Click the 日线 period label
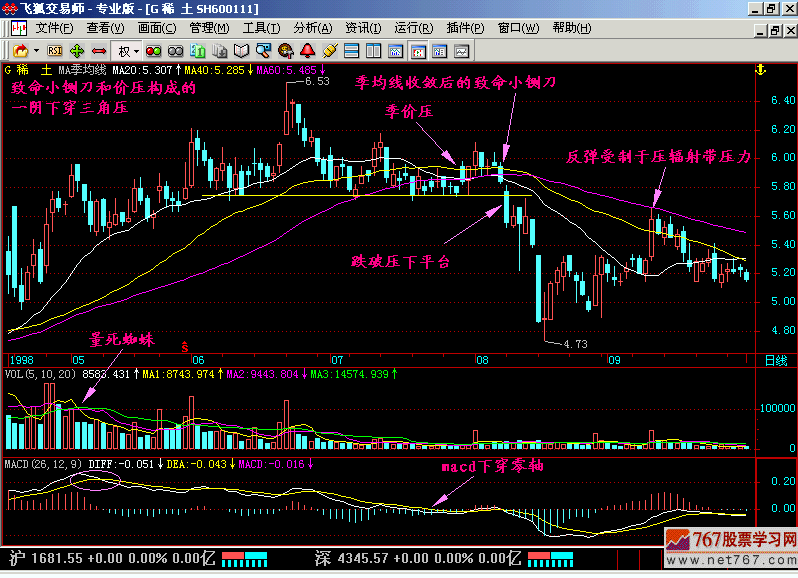 pyautogui.click(x=775, y=359)
